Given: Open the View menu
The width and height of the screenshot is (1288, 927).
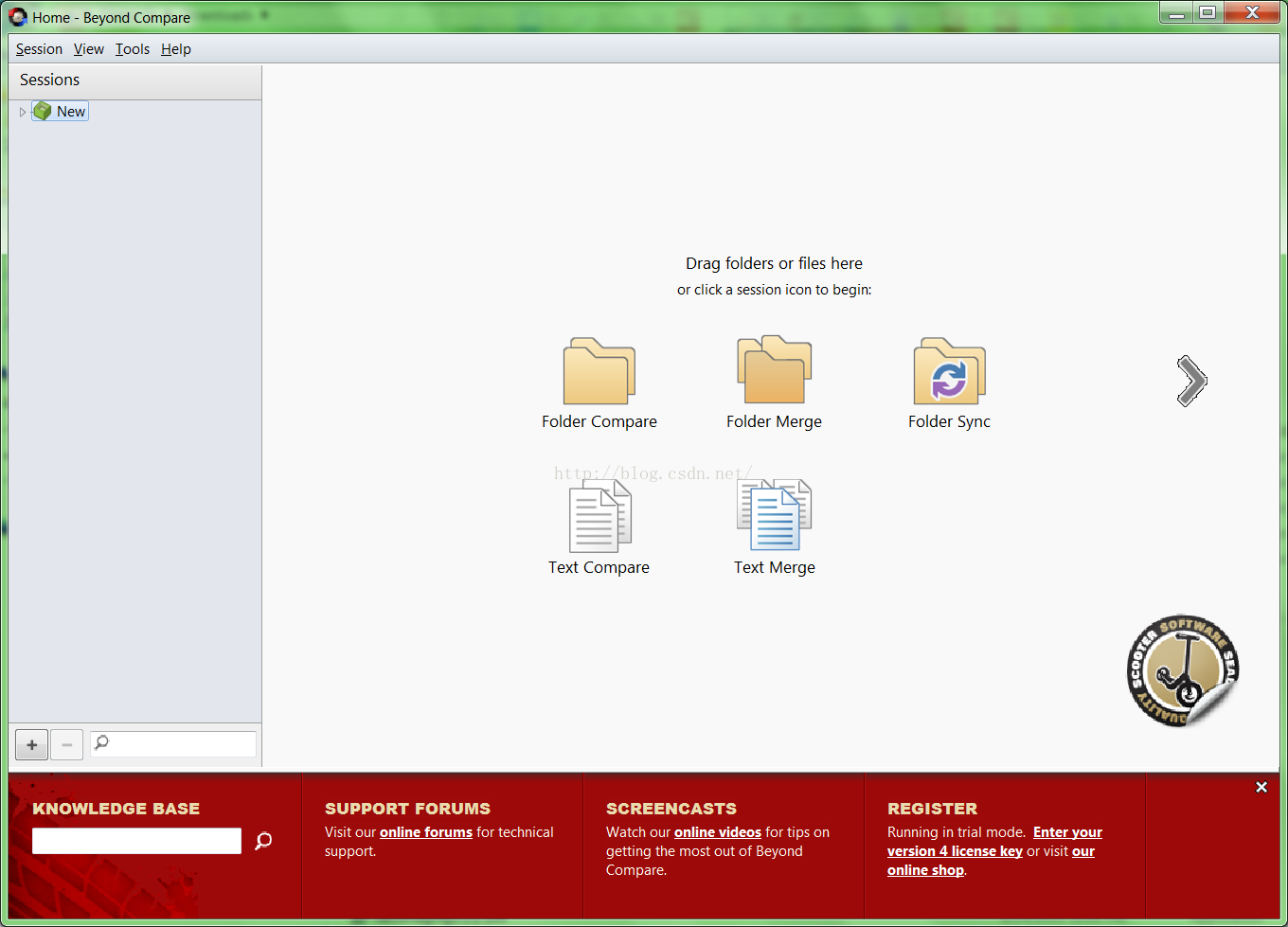Looking at the screenshot, I should [89, 49].
